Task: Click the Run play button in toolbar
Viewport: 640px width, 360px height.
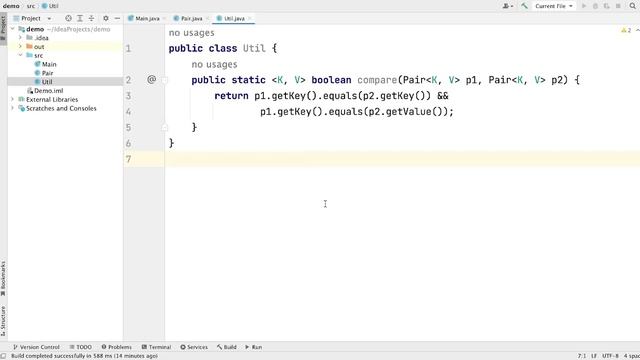Action: pyautogui.click(x=584, y=6)
